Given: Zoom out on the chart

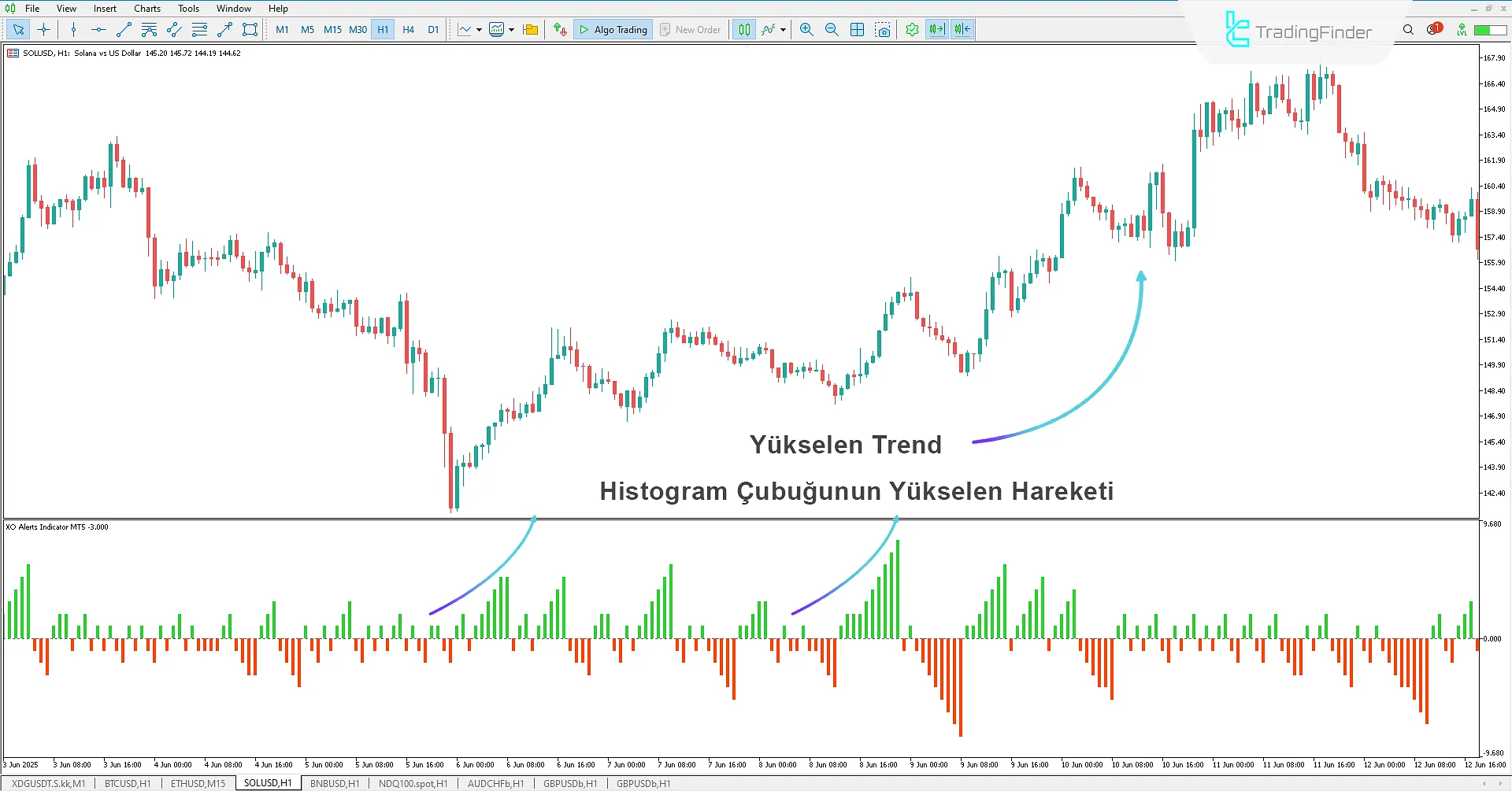Looking at the screenshot, I should click(832, 29).
